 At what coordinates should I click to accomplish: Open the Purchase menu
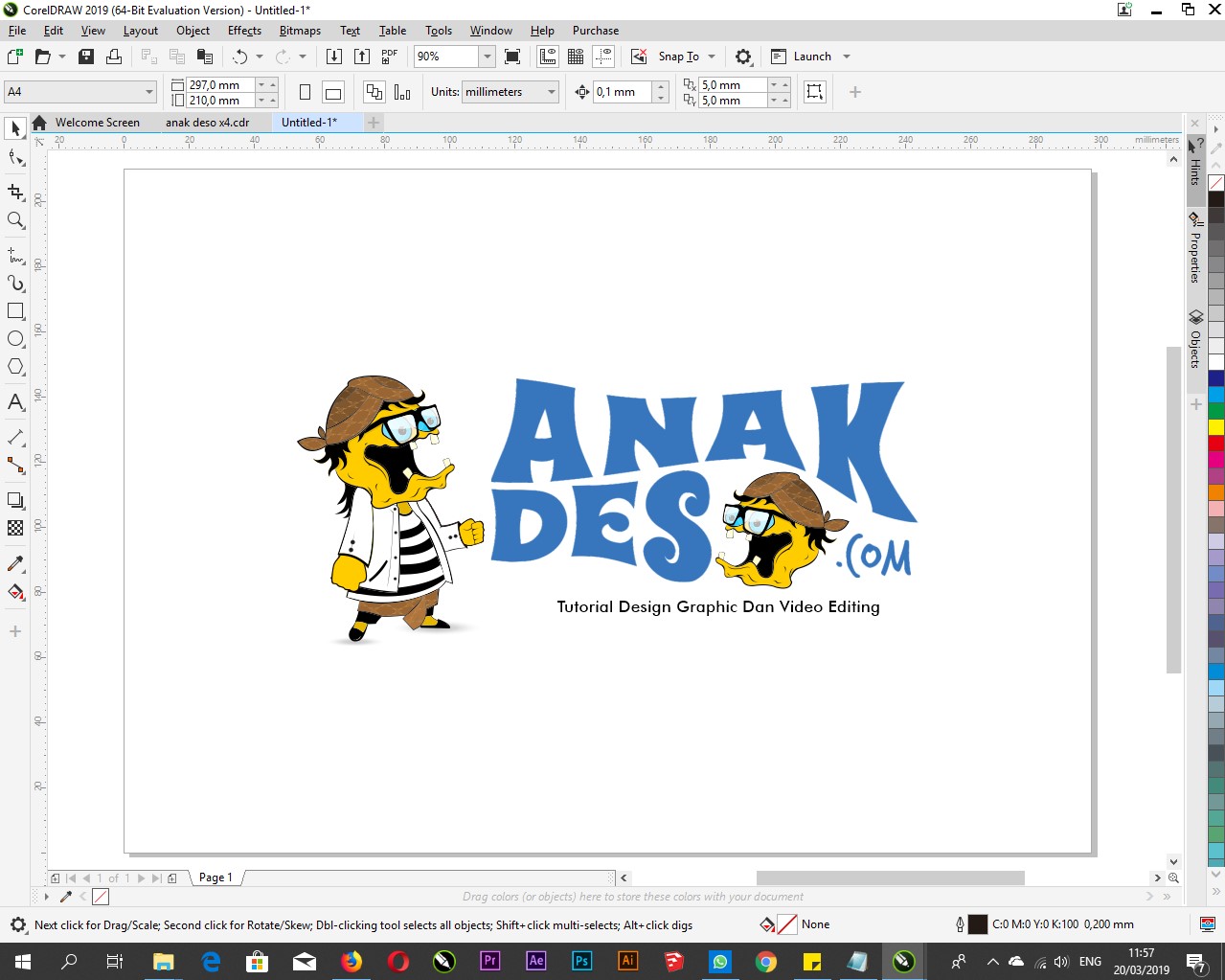point(596,31)
